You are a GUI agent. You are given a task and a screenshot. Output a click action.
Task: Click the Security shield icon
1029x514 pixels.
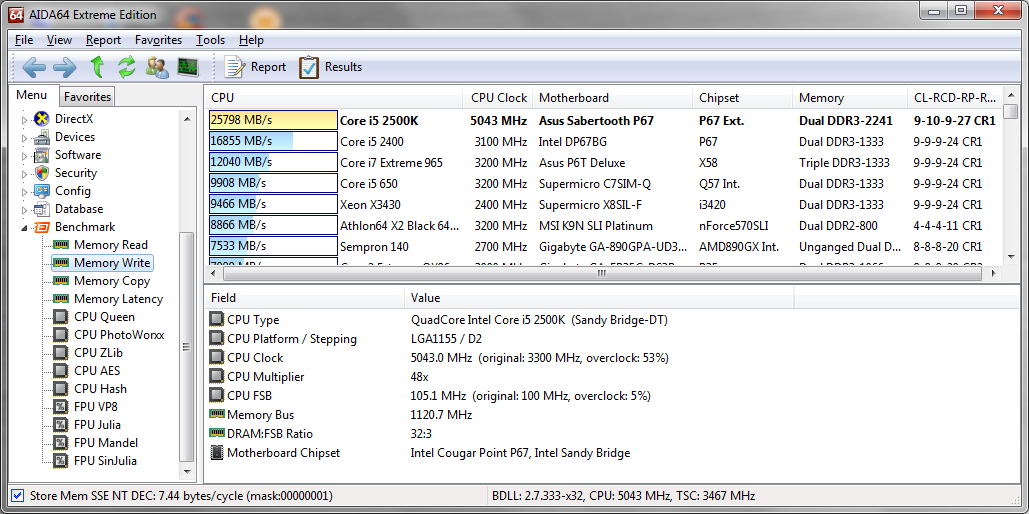tap(42, 173)
